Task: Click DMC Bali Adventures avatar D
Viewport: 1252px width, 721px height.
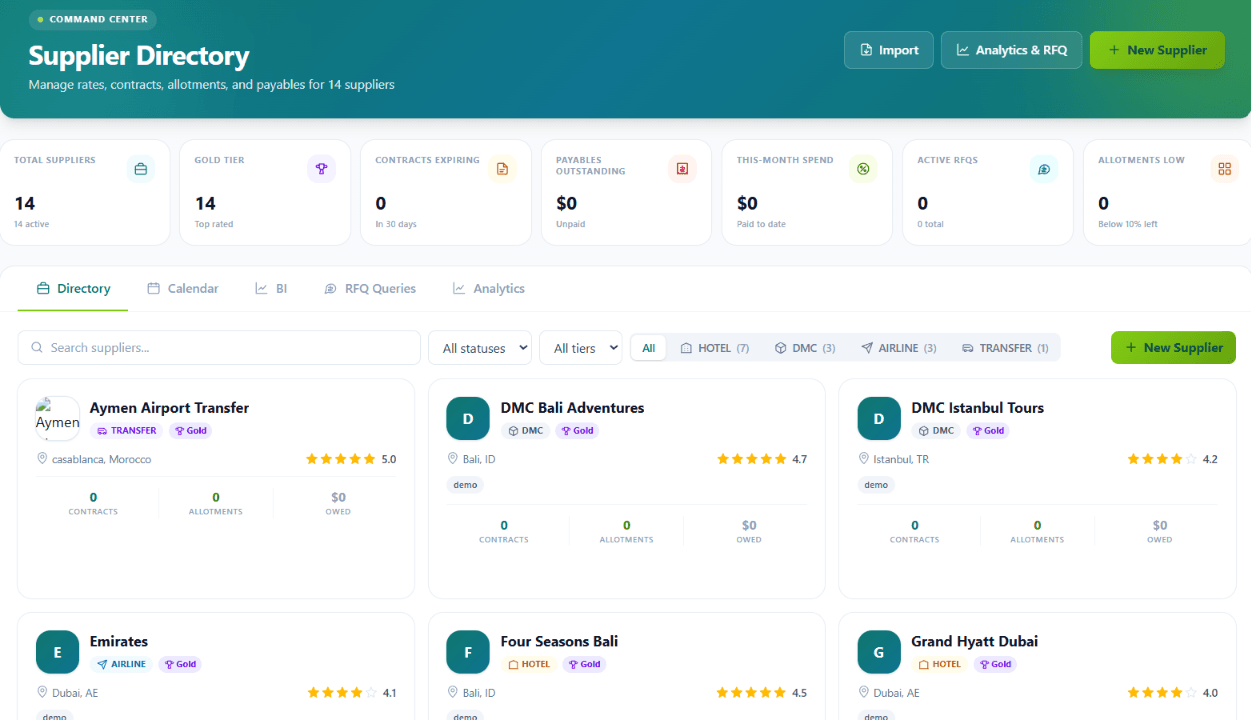Action: point(468,419)
